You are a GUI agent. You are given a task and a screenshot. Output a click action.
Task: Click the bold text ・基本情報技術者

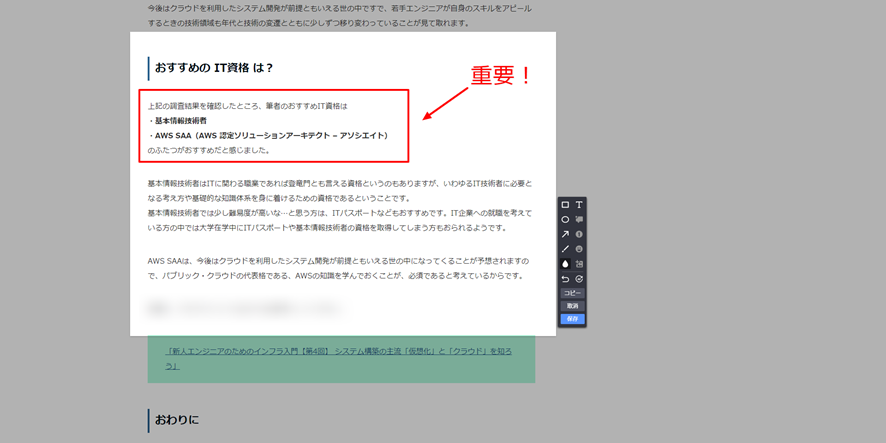(x=177, y=121)
